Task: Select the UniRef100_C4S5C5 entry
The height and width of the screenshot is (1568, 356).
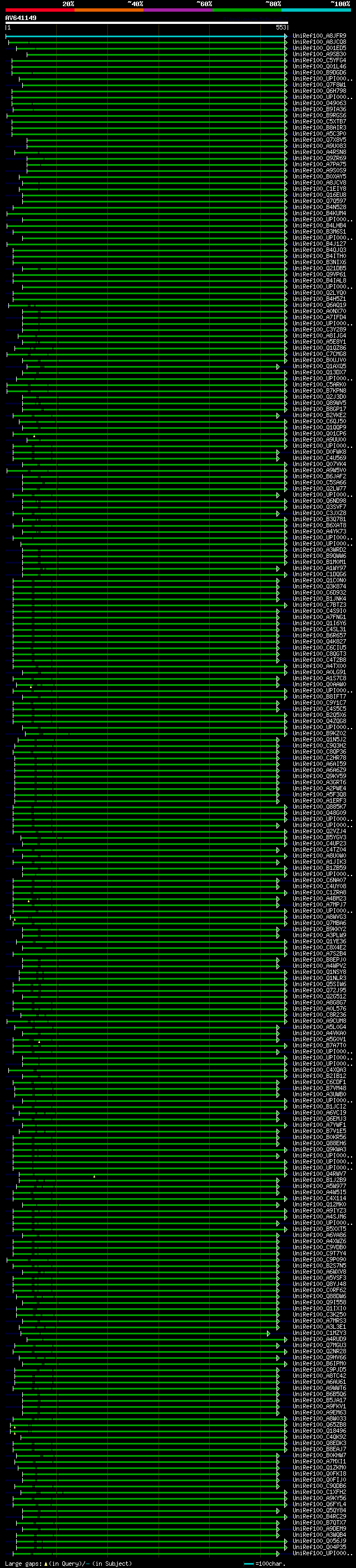Action: tap(319, 709)
